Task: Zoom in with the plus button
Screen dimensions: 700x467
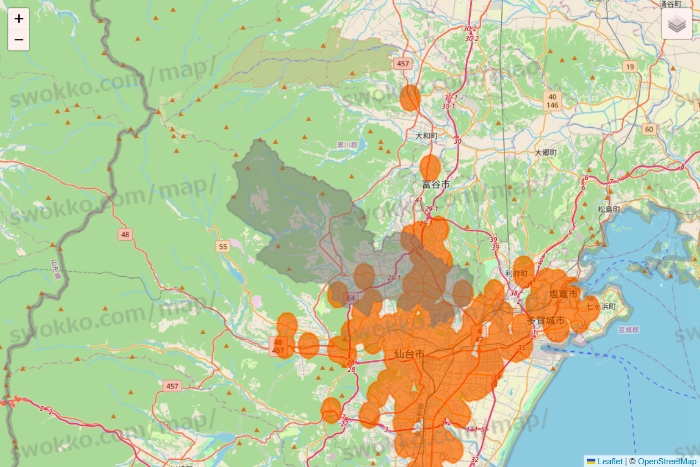Action: (x=19, y=18)
